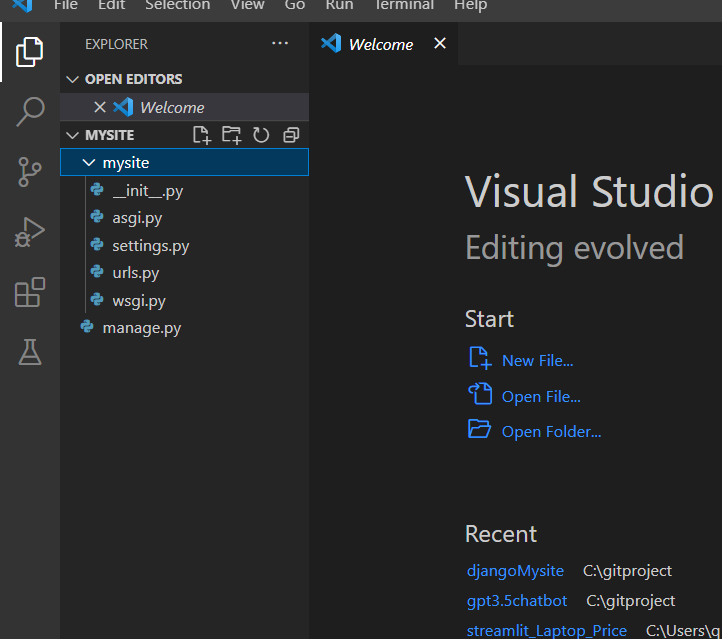
Task: Click the New File... link
Action: click(x=537, y=360)
